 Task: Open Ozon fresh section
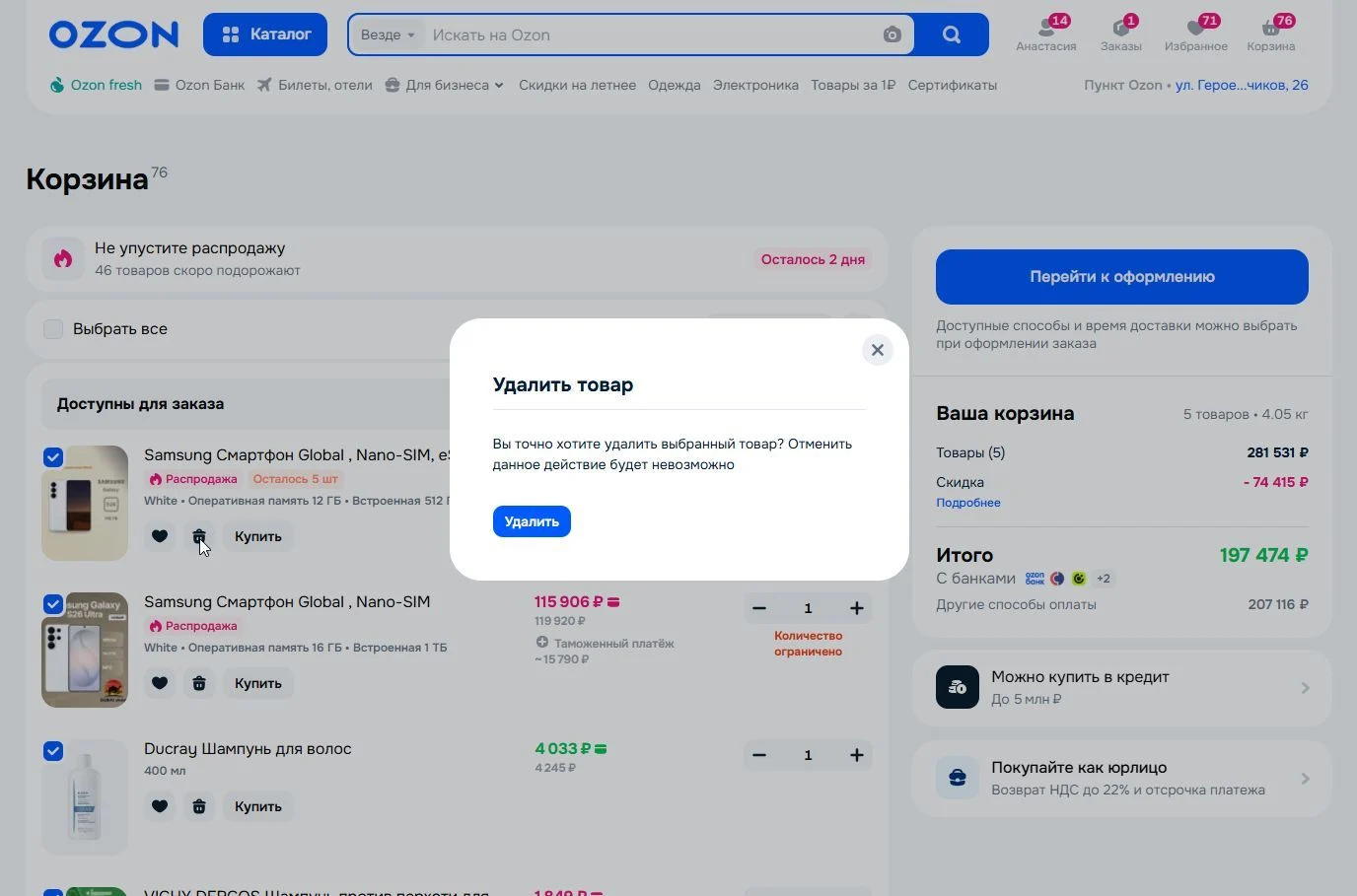click(96, 85)
